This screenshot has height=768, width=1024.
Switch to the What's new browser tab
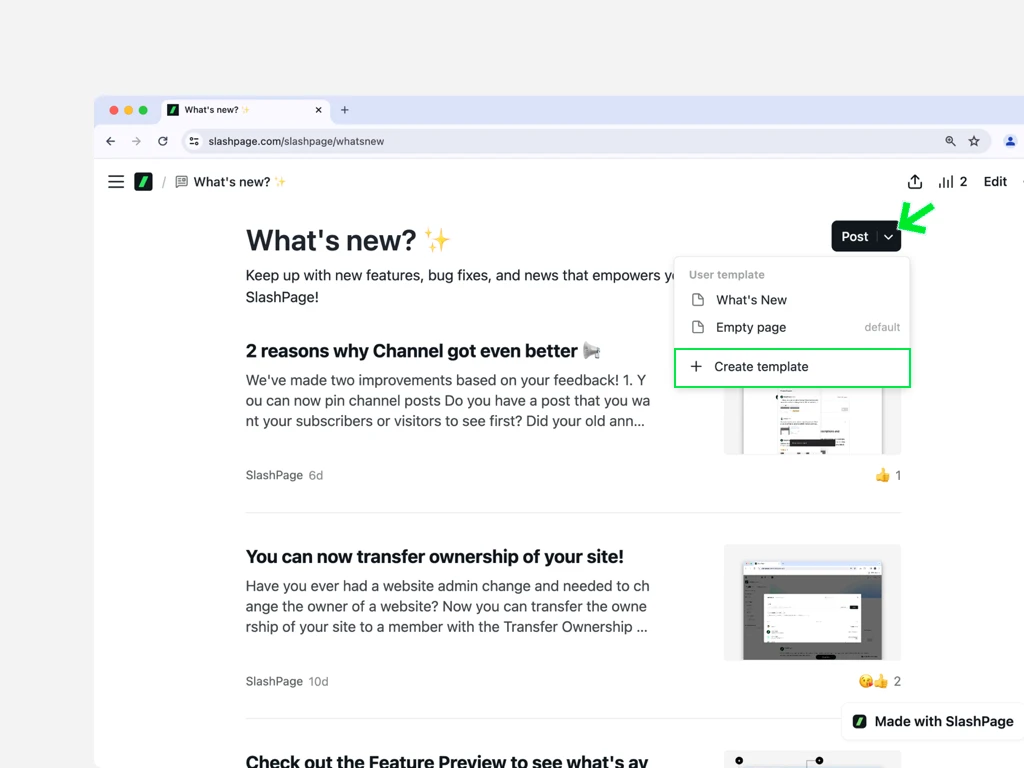click(x=246, y=110)
